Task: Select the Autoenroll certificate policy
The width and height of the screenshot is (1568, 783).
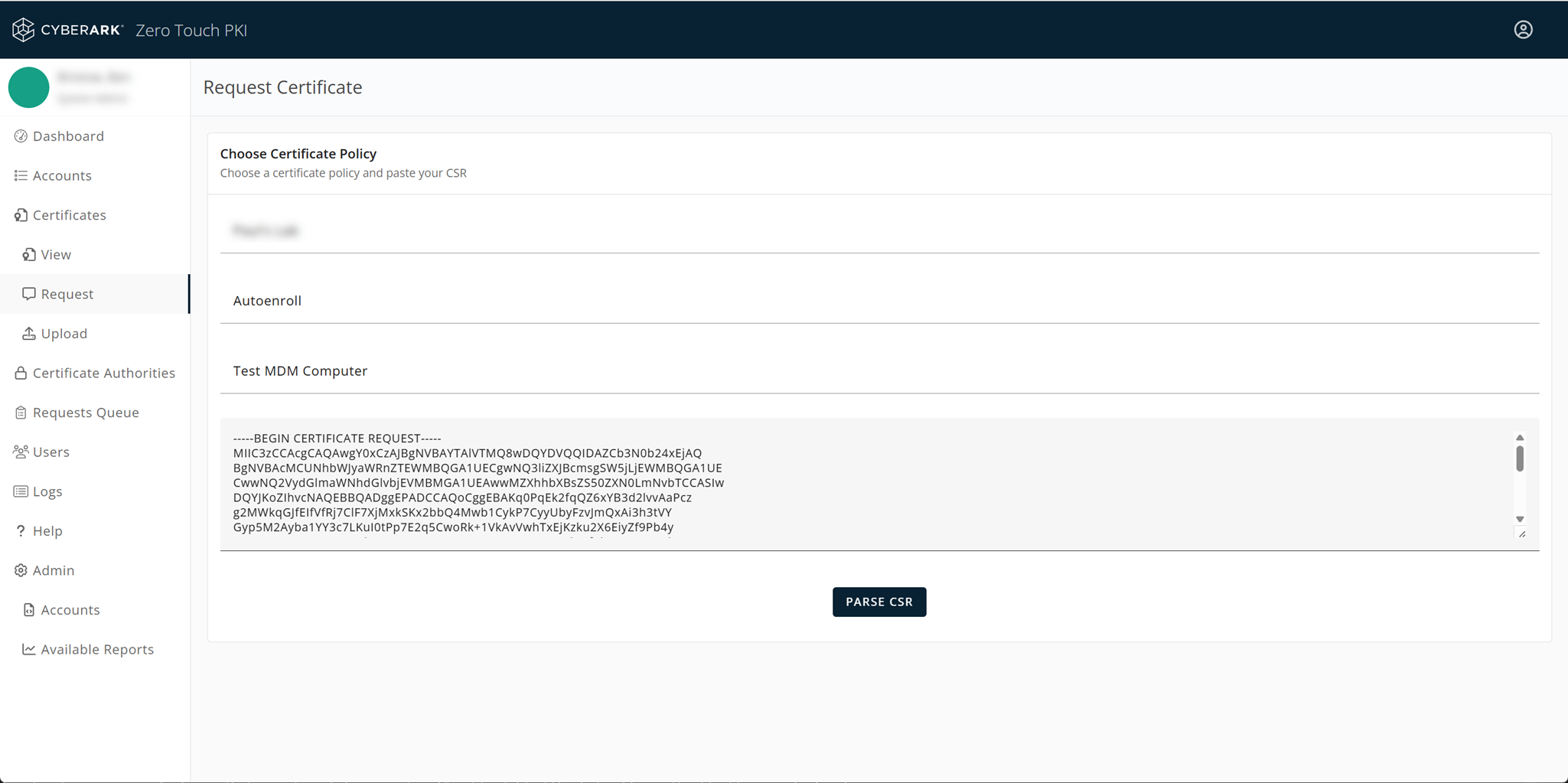Action: (x=267, y=301)
